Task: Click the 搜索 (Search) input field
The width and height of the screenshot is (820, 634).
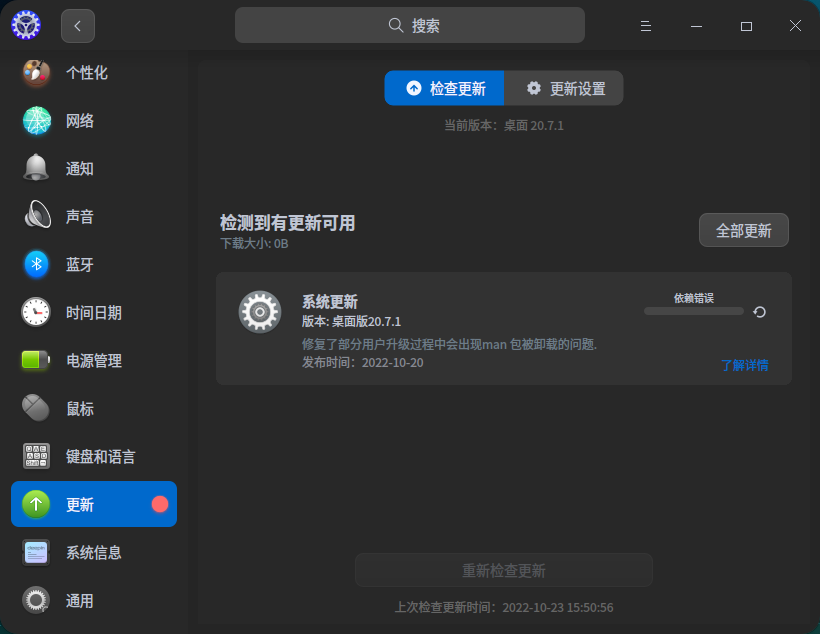Action: pyautogui.click(x=410, y=24)
